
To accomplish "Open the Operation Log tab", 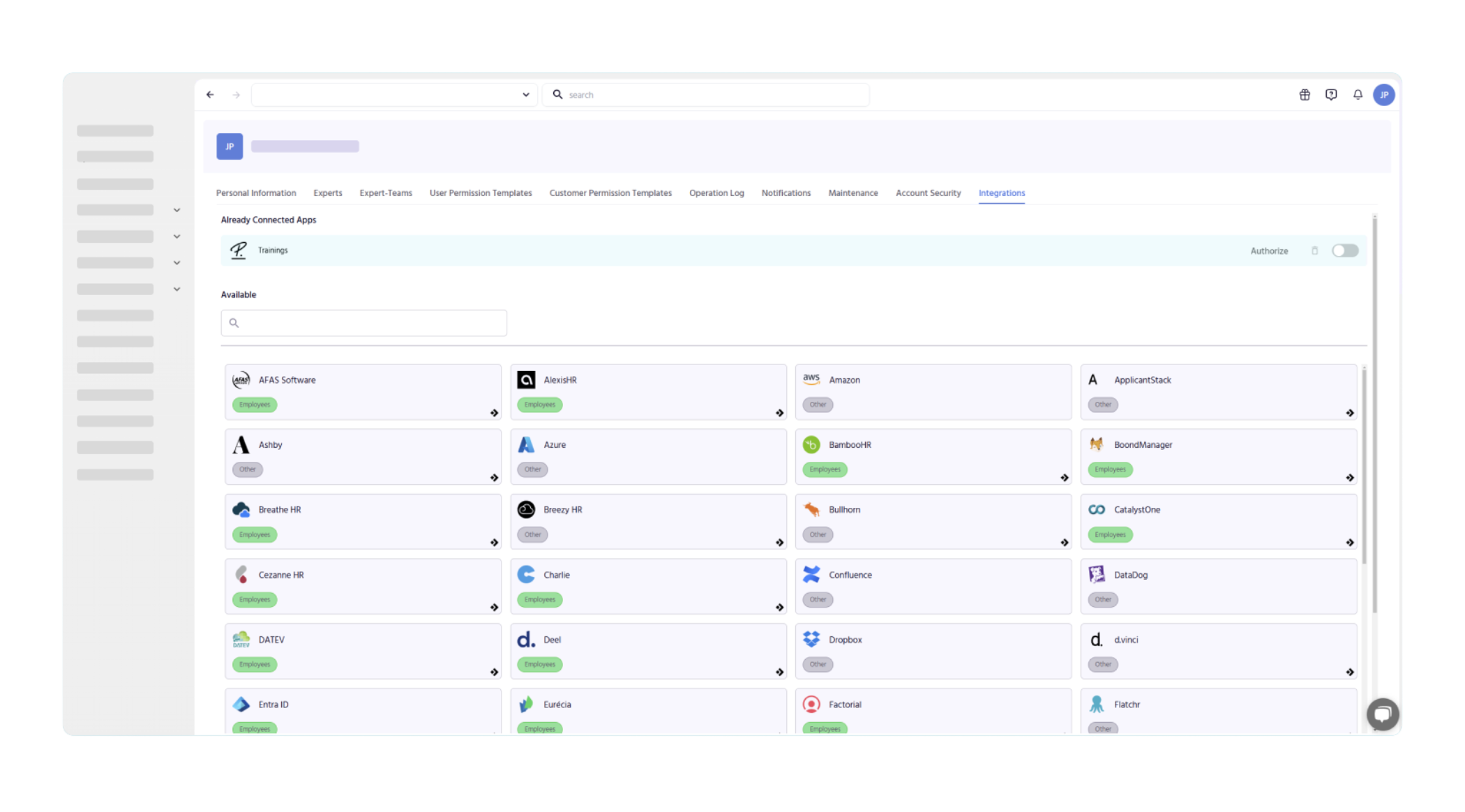I will point(716,193).
